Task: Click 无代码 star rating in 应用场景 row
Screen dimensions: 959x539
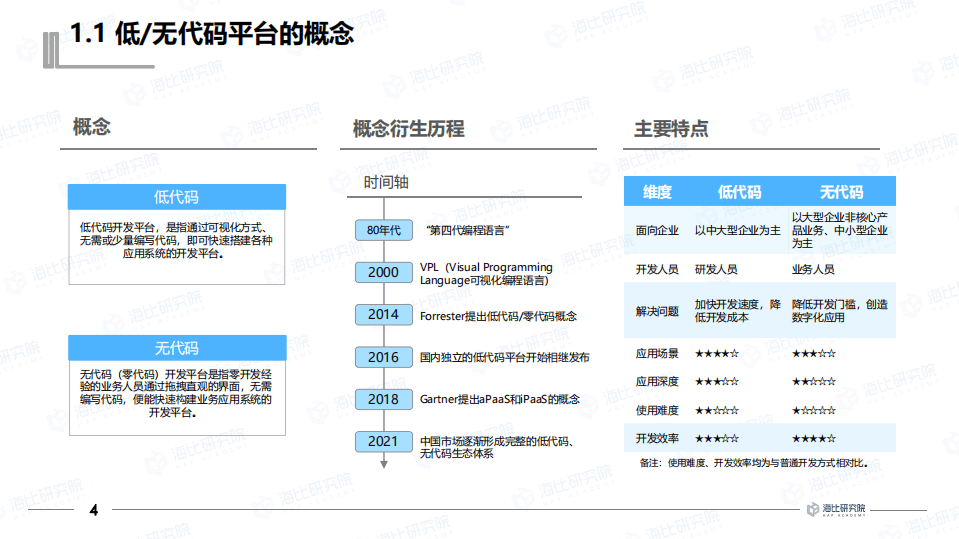Action: 813,353
